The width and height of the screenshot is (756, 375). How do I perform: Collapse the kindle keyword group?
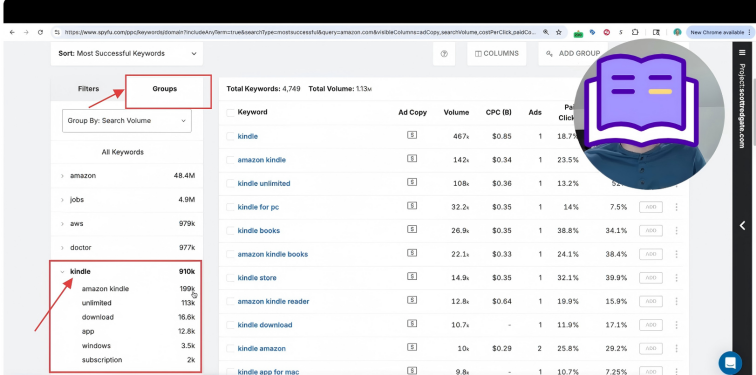point(62,272)
